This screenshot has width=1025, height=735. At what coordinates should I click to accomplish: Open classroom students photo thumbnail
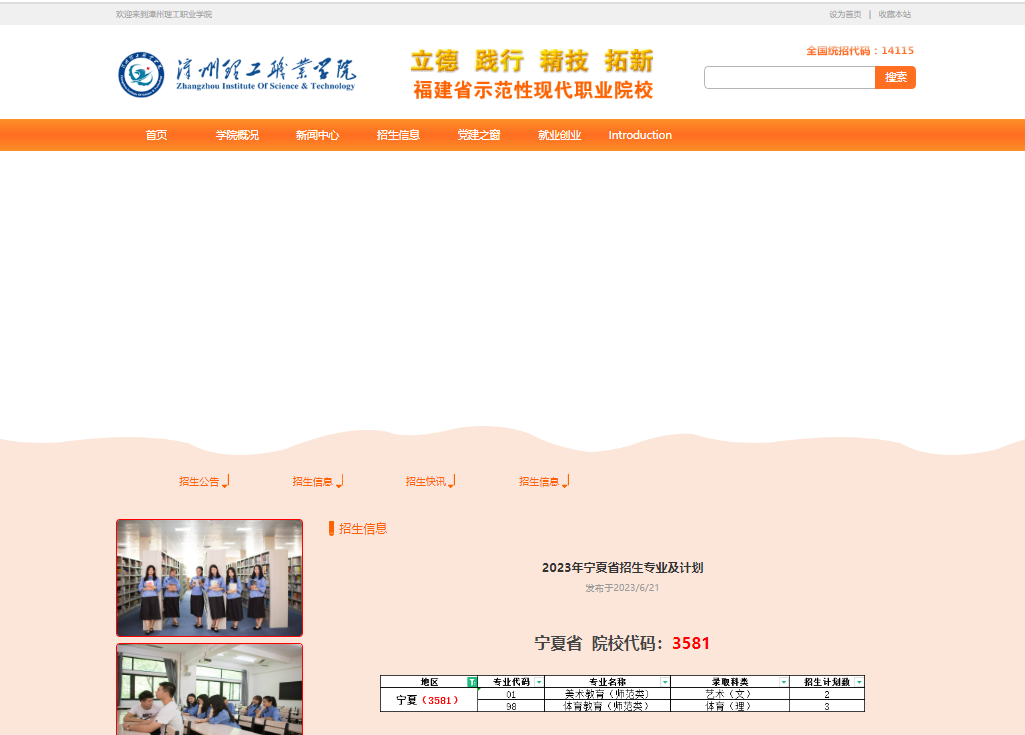click(209, 689)
